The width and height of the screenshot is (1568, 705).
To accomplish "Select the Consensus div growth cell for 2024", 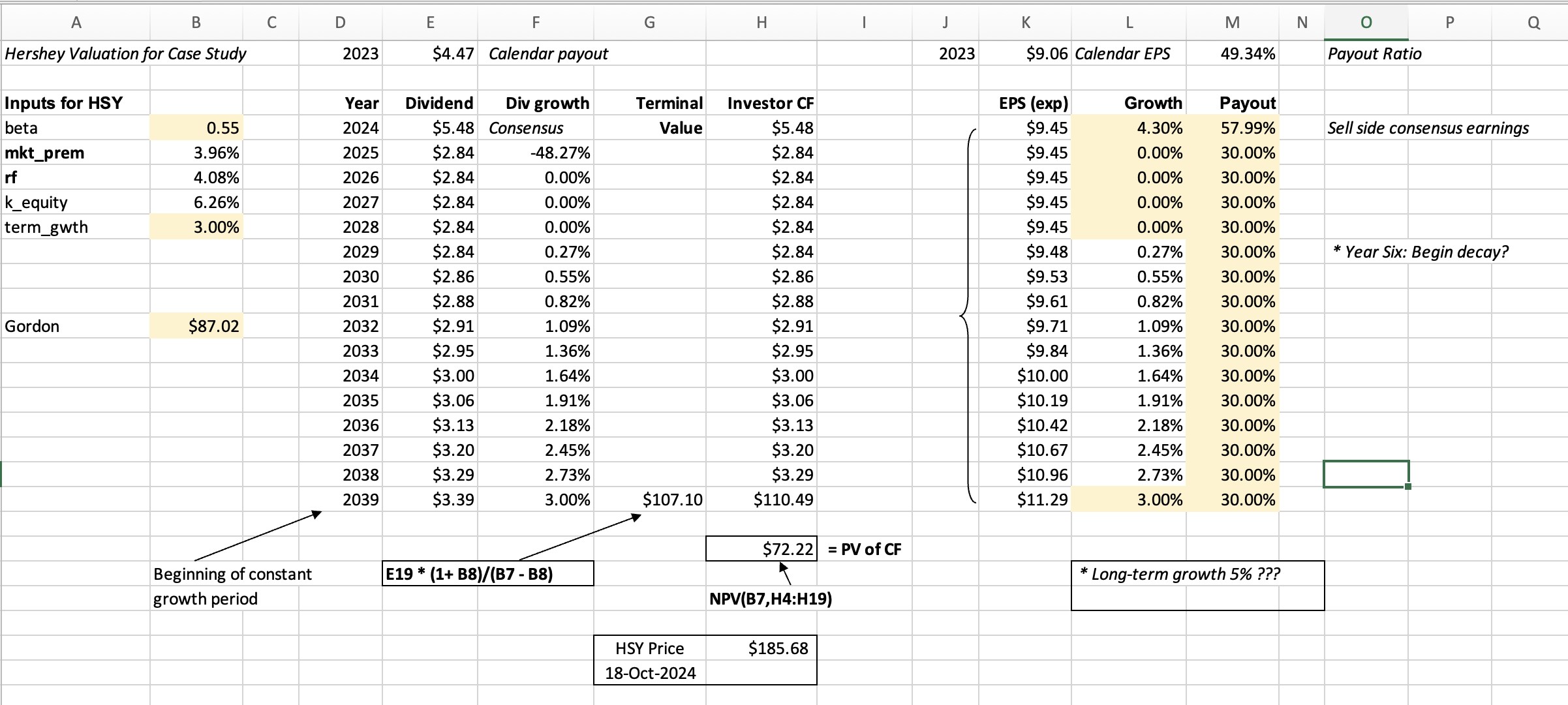I will (x=526, y=128).
